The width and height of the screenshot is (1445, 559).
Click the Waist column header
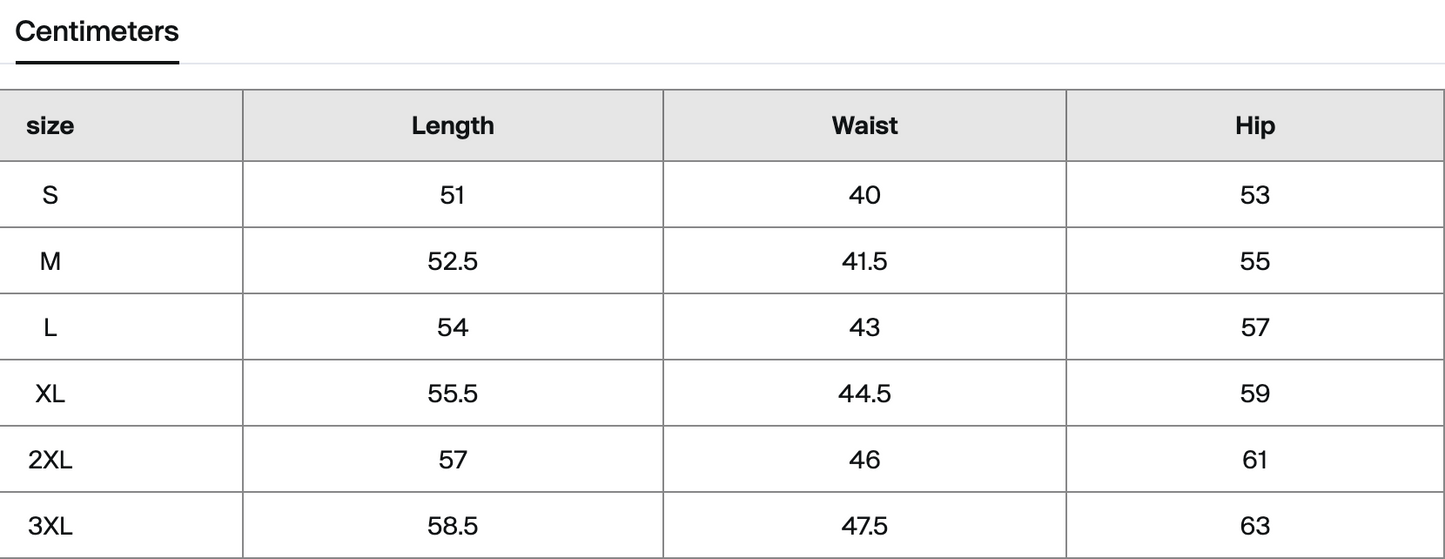[x=864, y=126]
